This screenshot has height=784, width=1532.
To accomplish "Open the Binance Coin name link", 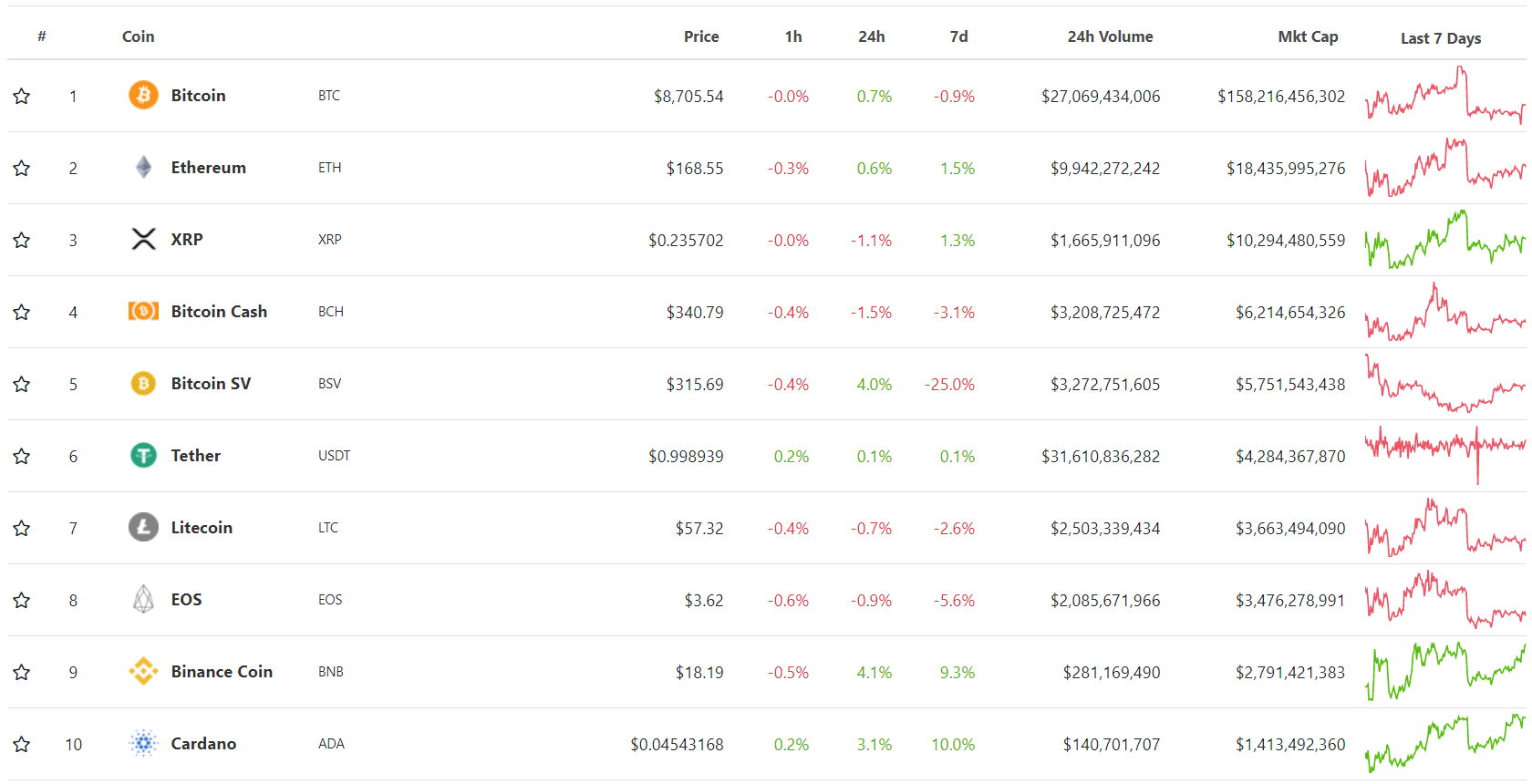I will click(222, 671).
